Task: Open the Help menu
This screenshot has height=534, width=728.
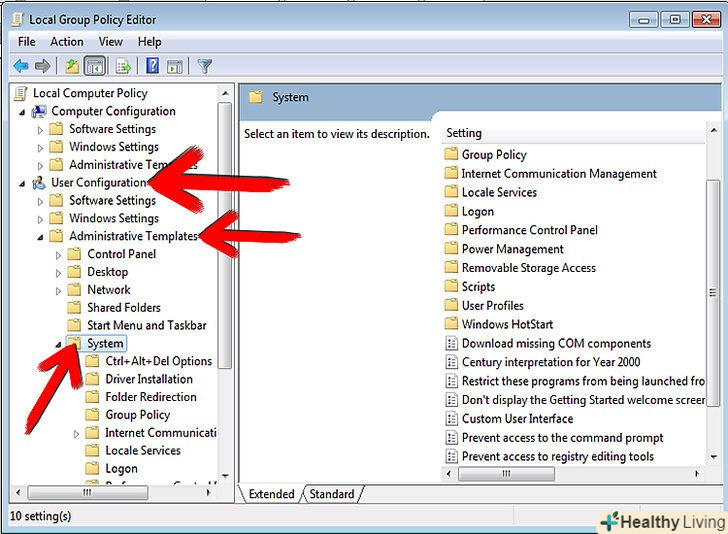Action: (150, 42)
